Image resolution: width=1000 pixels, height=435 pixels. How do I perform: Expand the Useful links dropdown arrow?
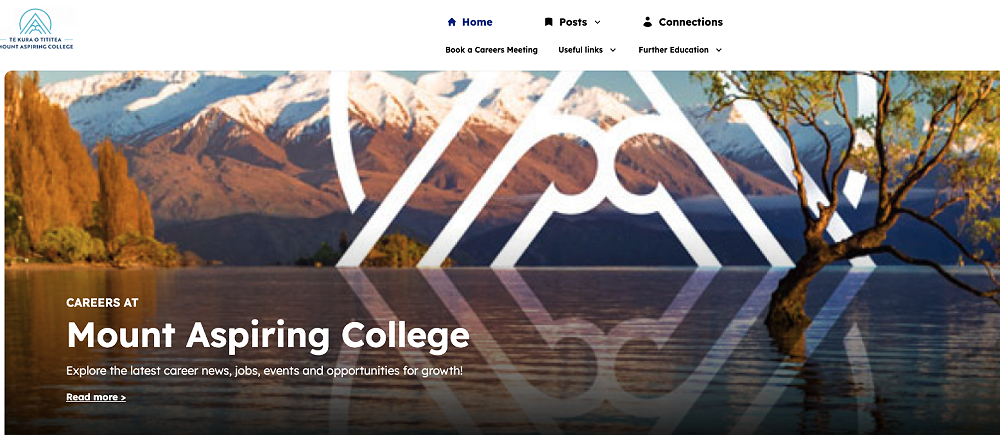[x=613, y=50]
